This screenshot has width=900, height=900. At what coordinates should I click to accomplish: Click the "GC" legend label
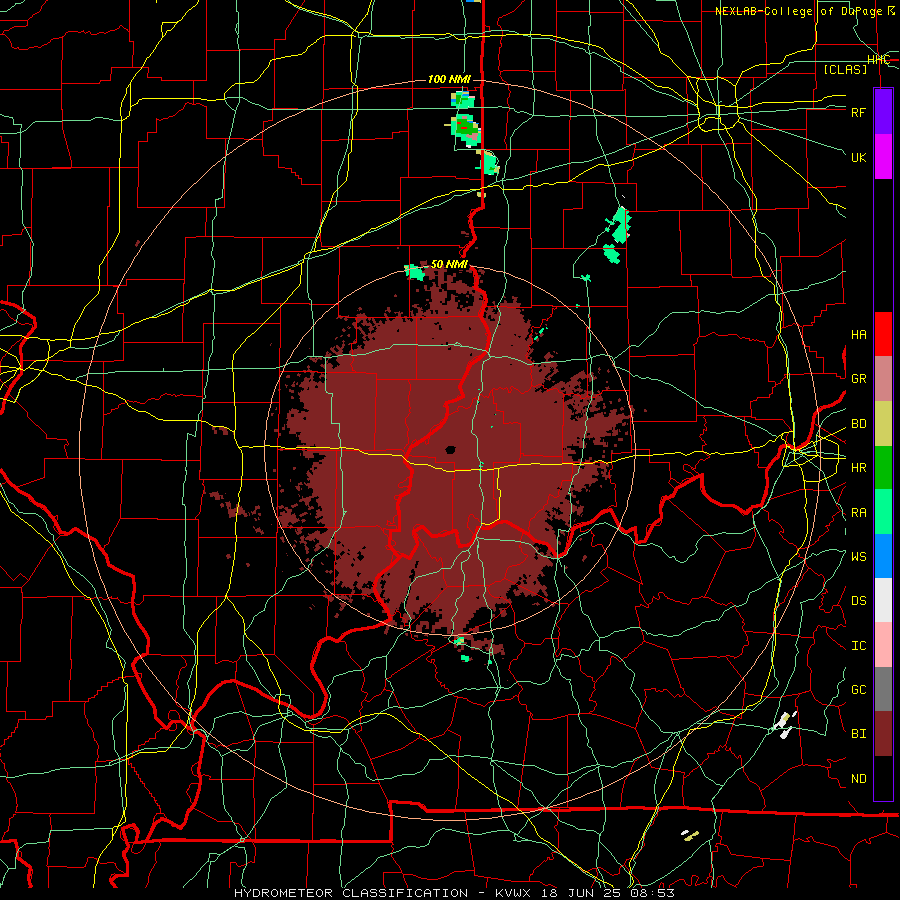(858, 689)
